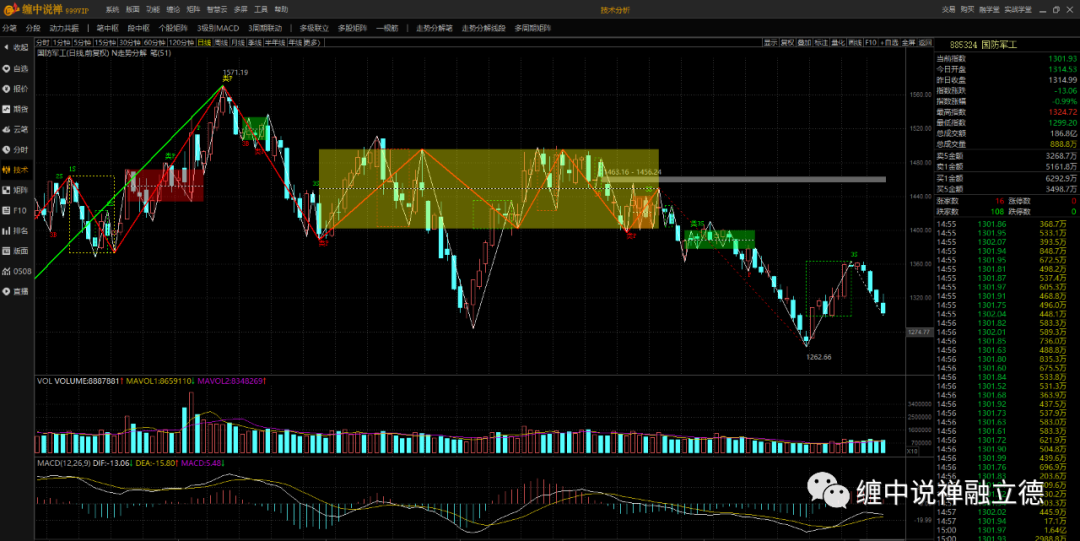Screen dimensions: 1080x541
Task: Click 交易 link at top right
Action: [x=948, y=10]
